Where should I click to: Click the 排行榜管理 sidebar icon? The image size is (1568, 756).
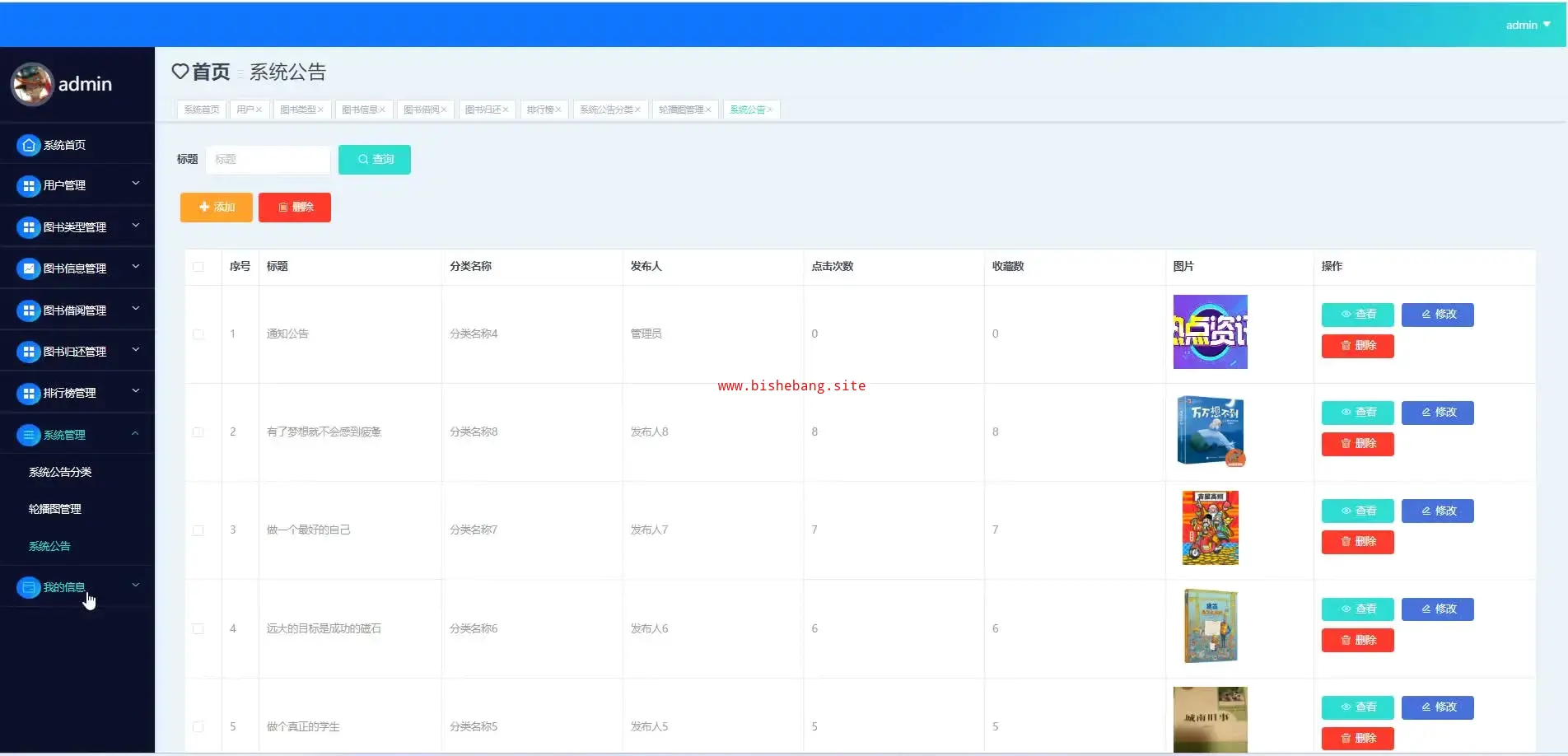tap(29, 394)
